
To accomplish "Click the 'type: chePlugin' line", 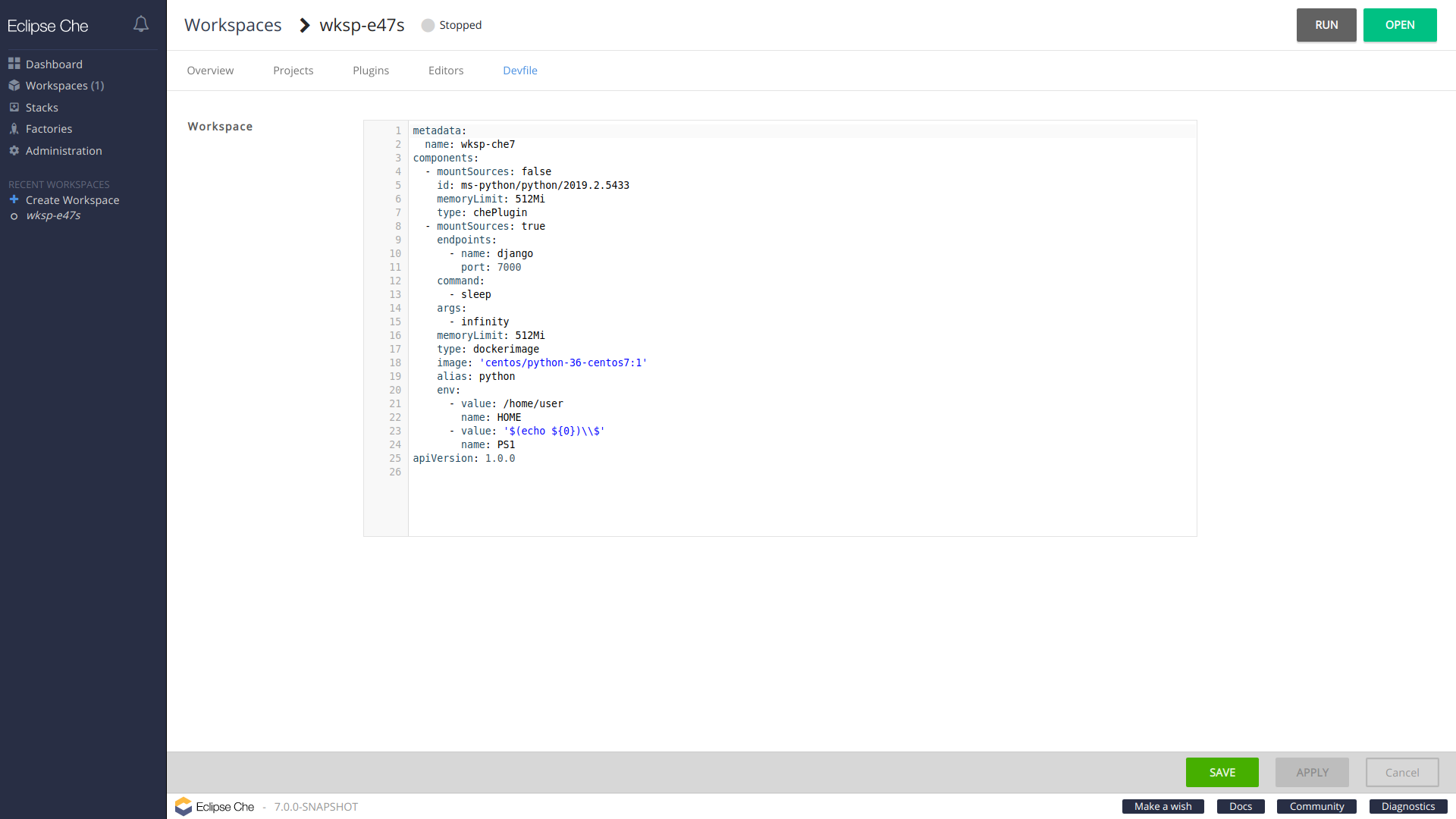I will tap(482, 212).
